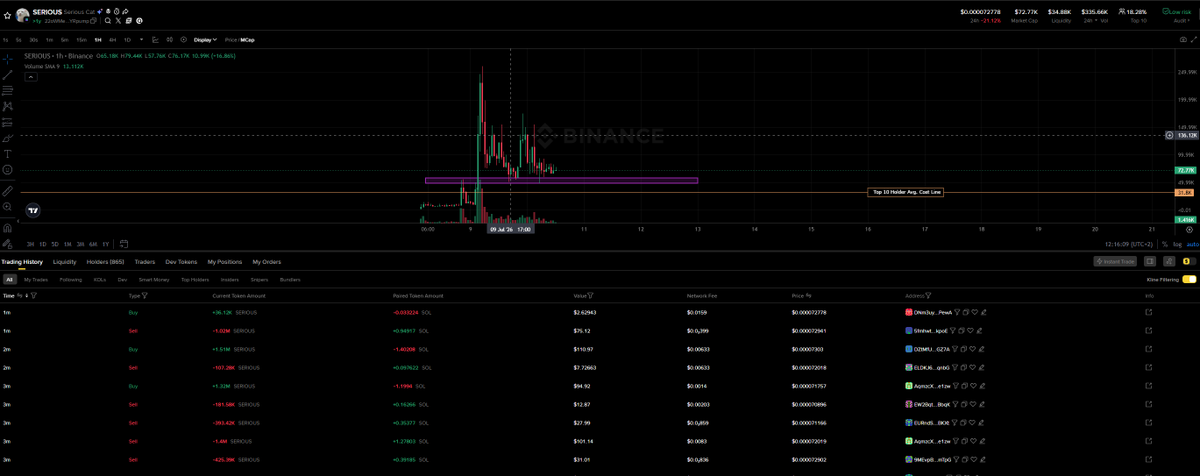Switch to the Dev Tokens tab
The image size is (1200, 476).
point(181,262)
